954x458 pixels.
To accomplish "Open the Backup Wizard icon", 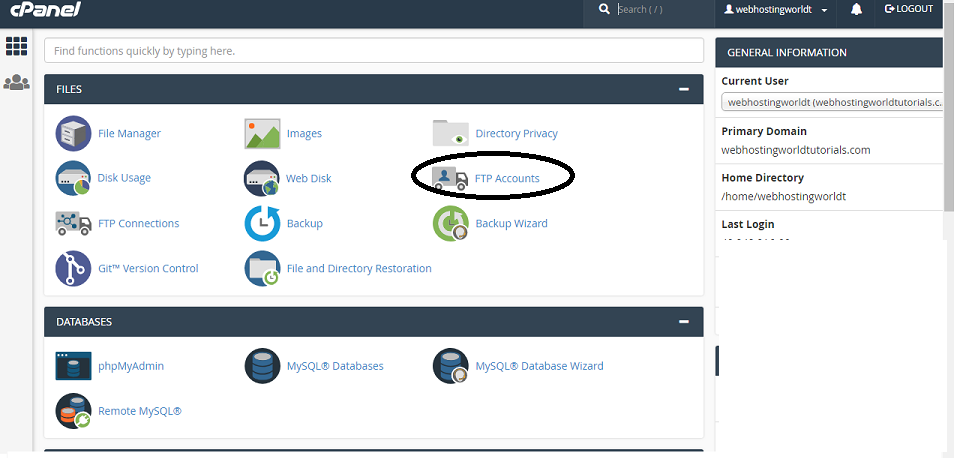I will tap(451, 223).
